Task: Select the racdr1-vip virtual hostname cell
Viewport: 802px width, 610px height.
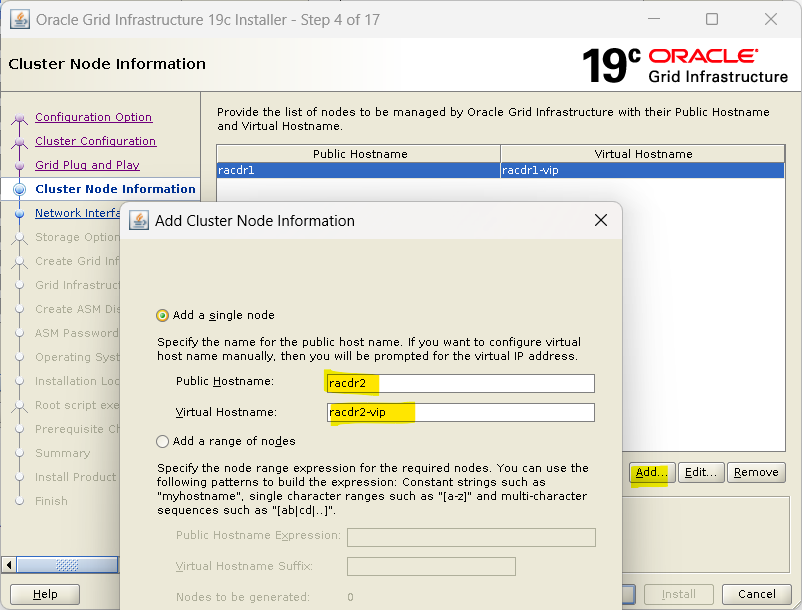Action: pos(642,170)
